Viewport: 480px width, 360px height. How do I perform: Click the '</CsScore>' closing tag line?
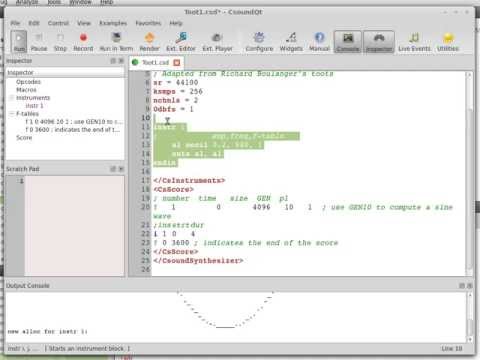coord(175,252)
